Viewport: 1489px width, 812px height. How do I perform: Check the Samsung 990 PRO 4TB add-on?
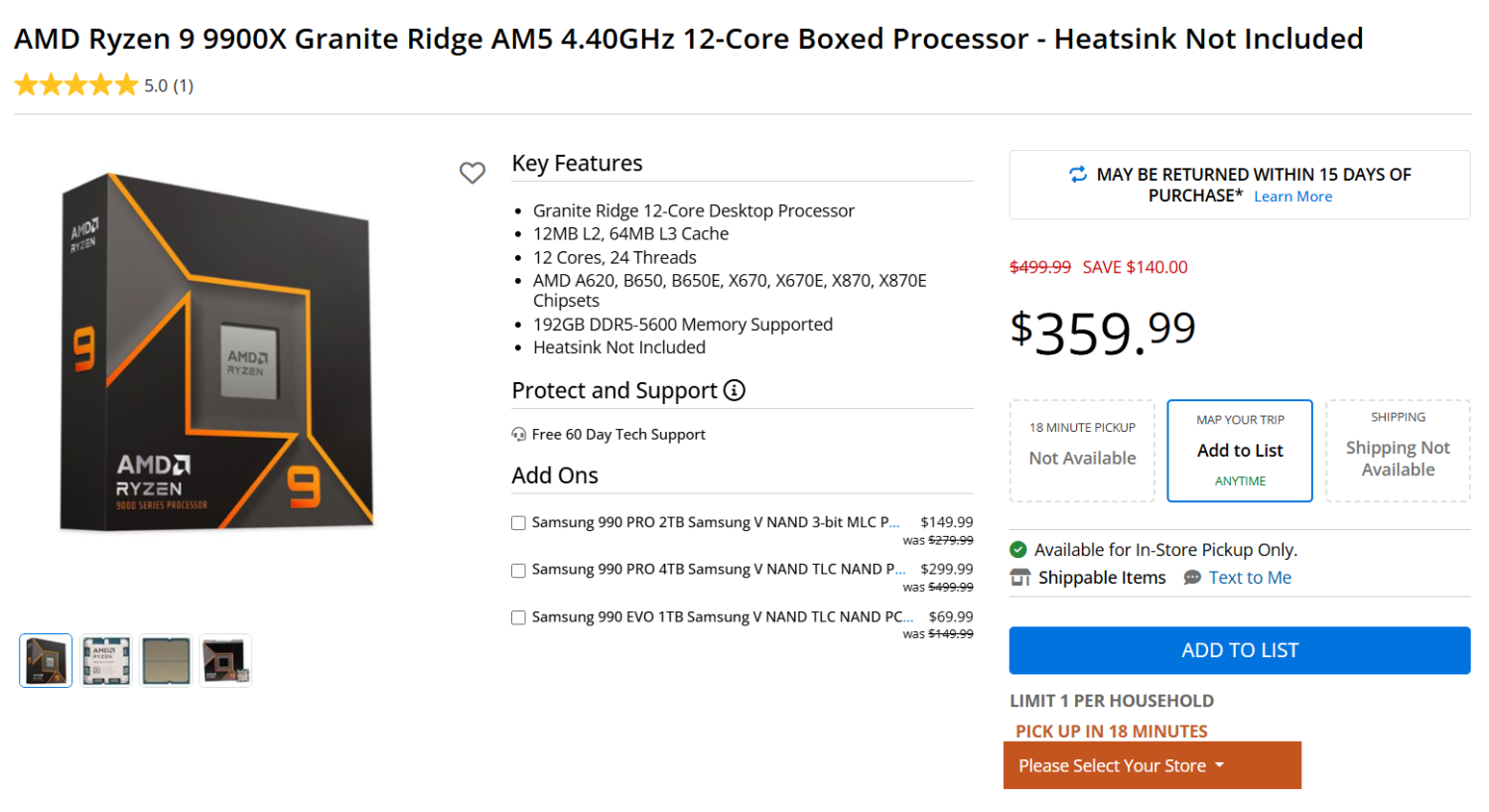(518, 570)
